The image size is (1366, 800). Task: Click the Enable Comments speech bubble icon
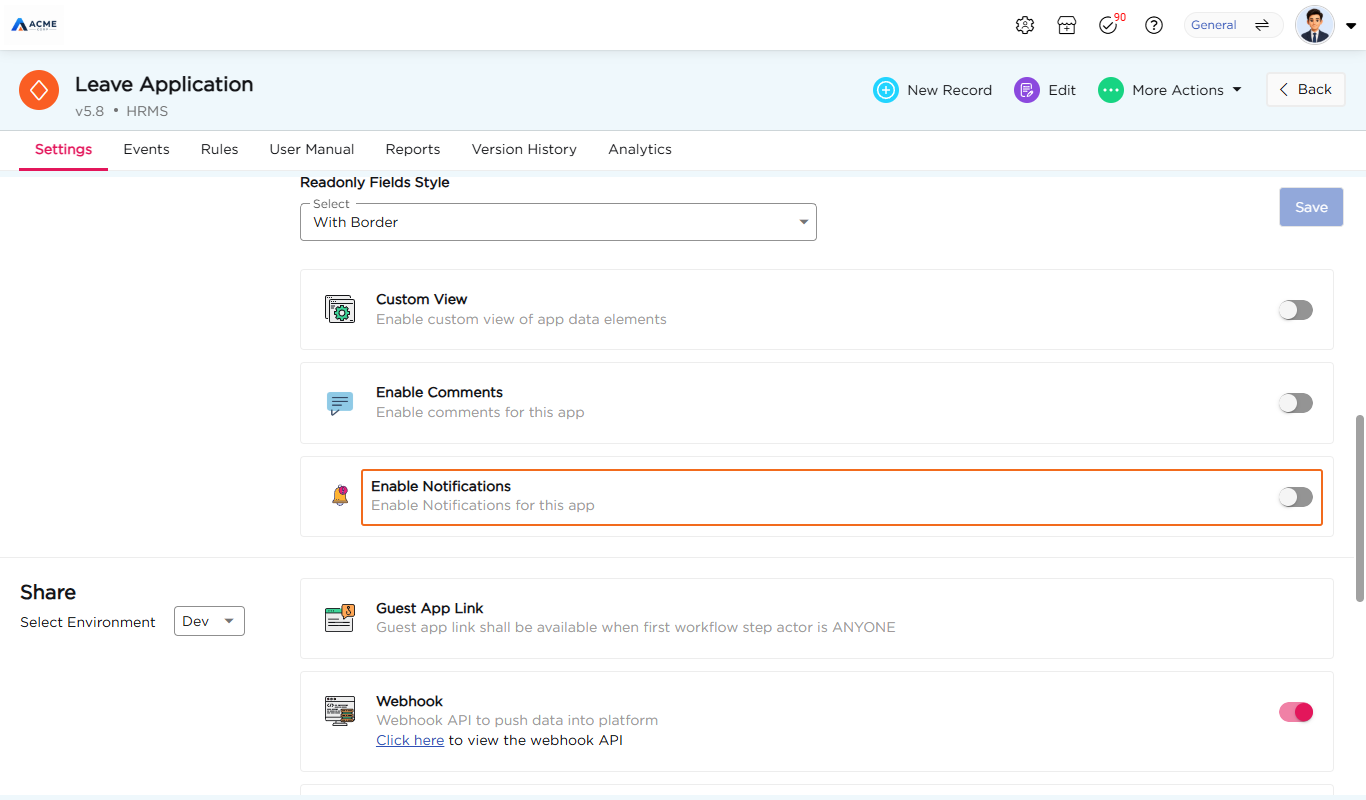tap(340, 403)
